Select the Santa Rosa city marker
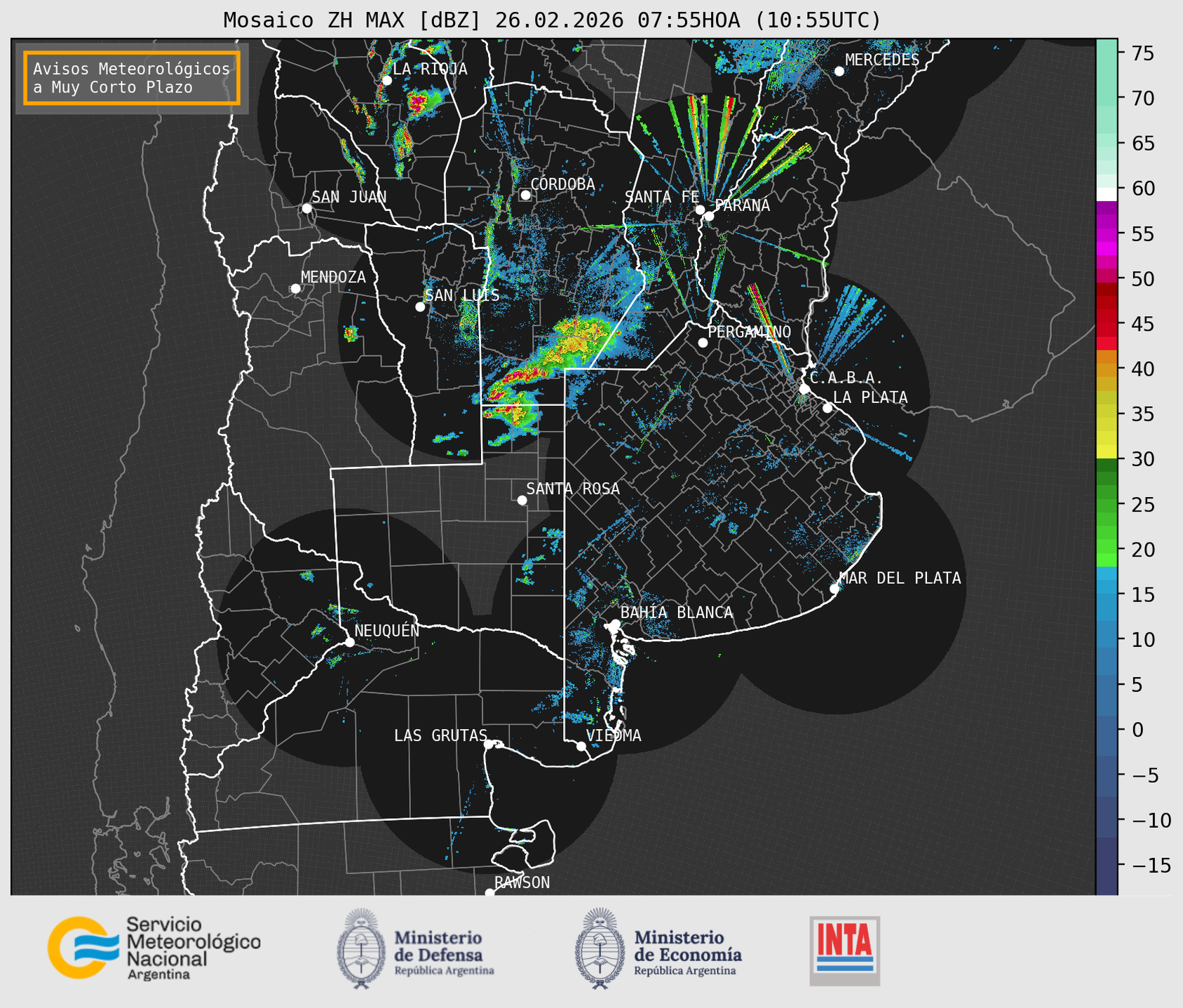Viewport: 1183px width, 1008px height. point(522,500)
